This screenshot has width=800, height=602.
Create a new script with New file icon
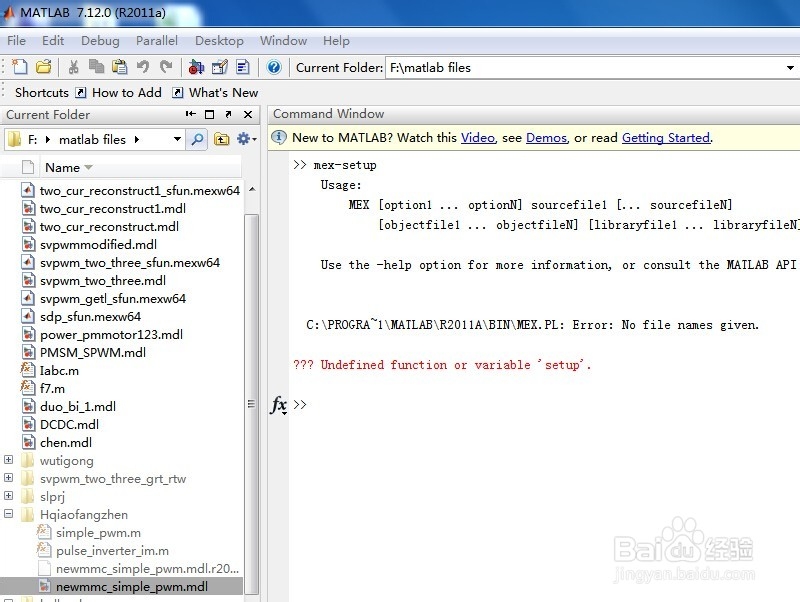tap(20, 67)
